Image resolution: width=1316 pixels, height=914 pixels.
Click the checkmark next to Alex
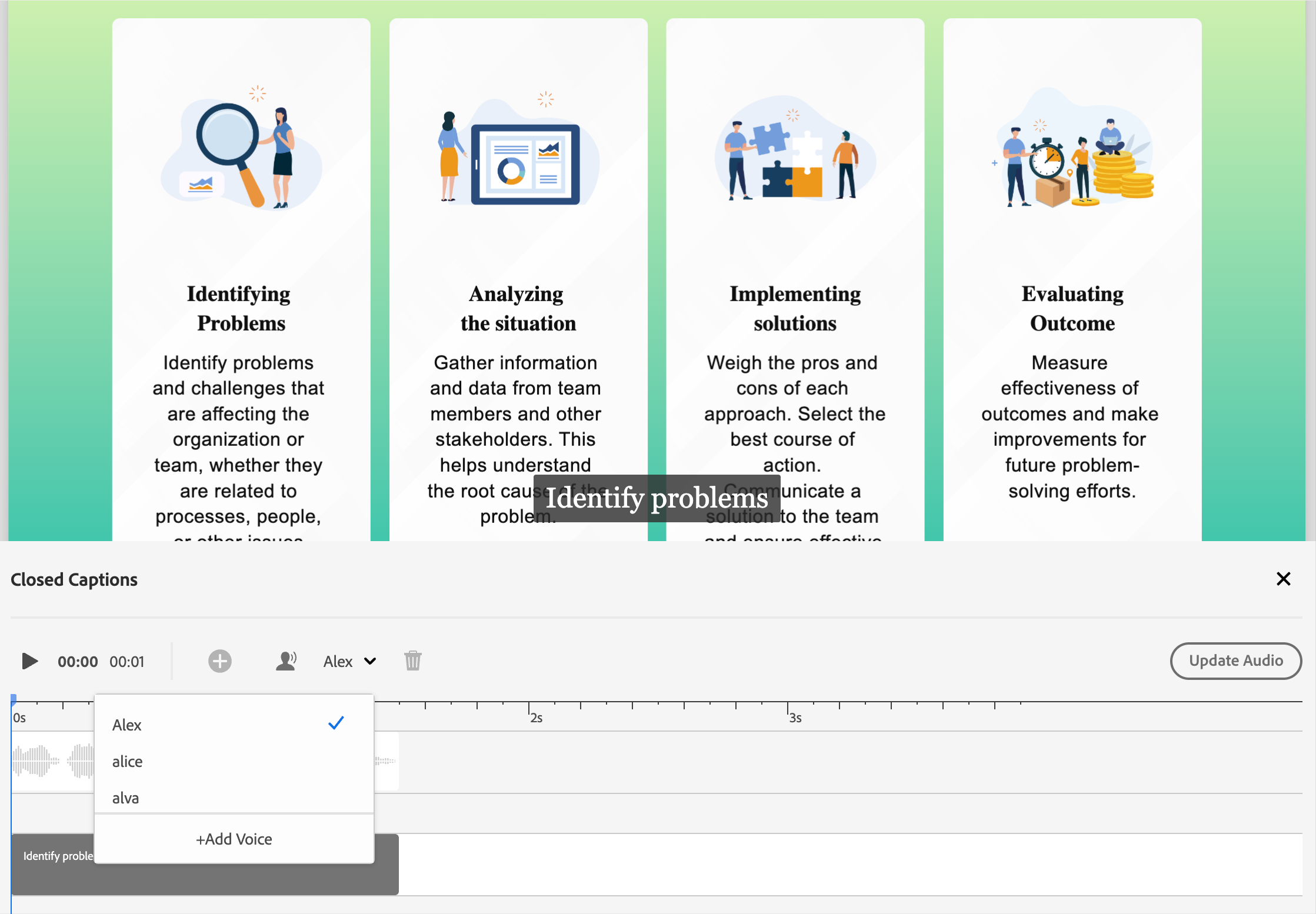pyautogui.click(x=337, y=722)
